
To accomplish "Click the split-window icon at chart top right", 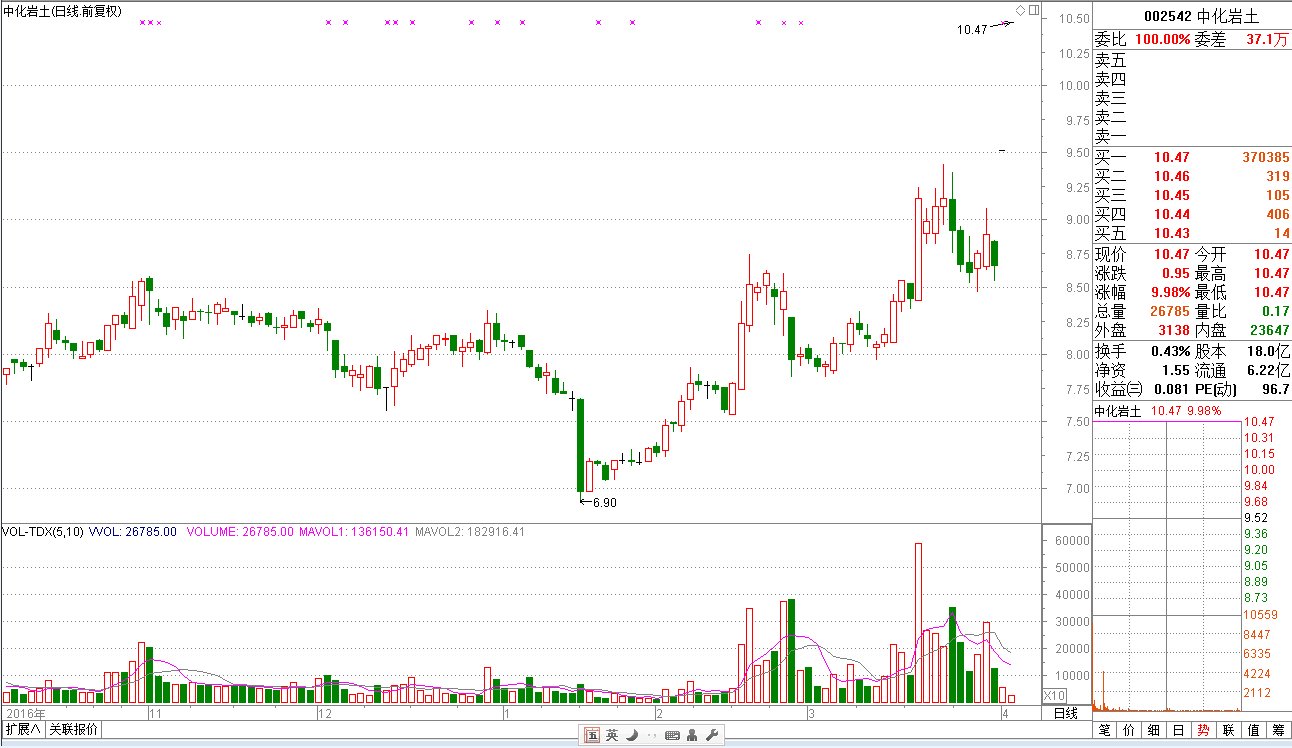I will click(x=1034, y=10).
